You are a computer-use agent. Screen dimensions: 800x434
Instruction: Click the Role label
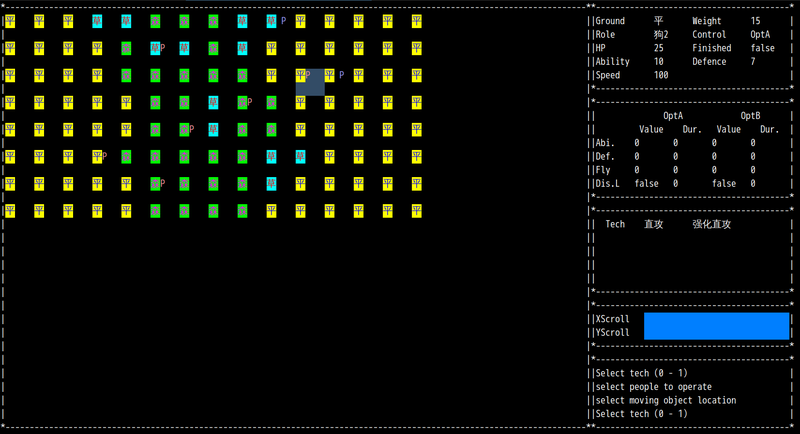[605, 35]
